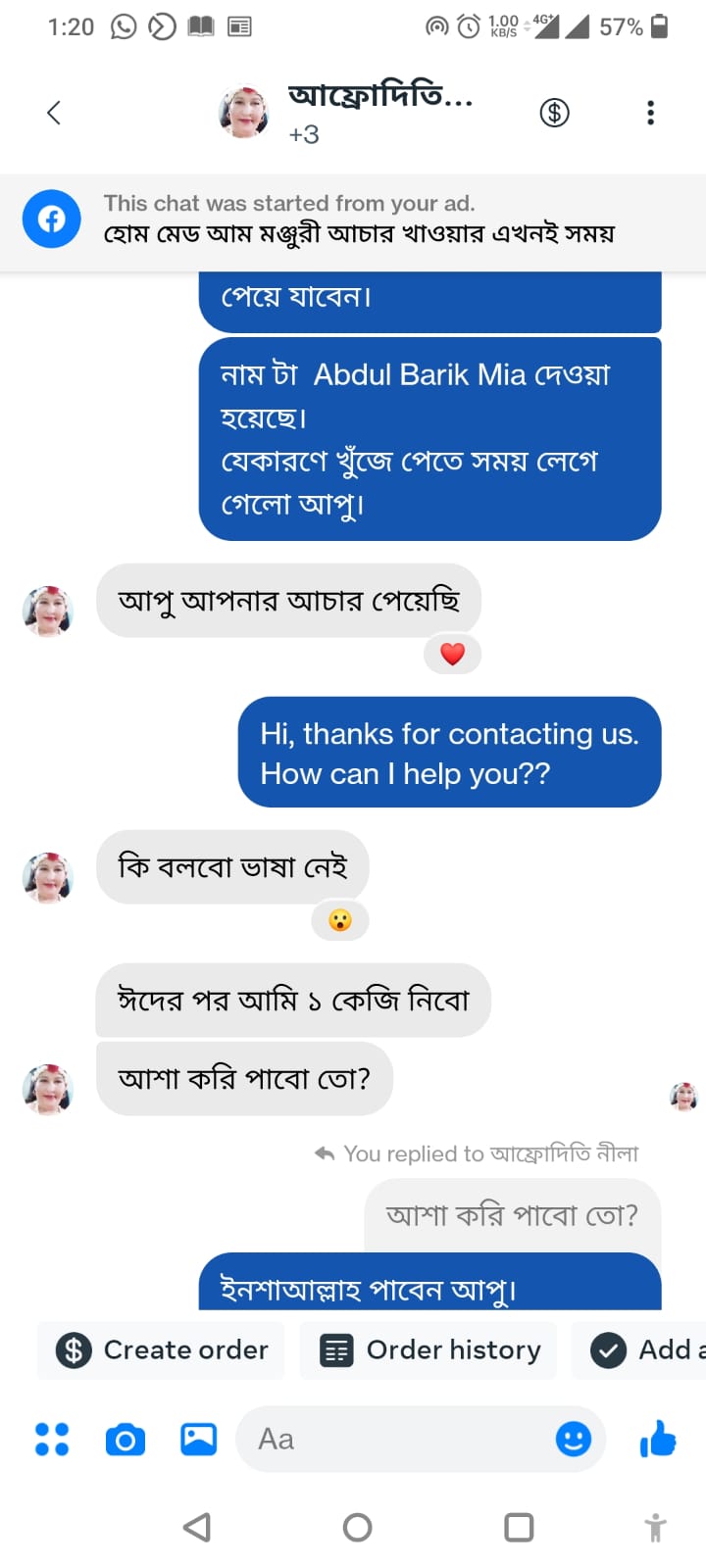Open the dollar payment icon in header

coord(554,113)
